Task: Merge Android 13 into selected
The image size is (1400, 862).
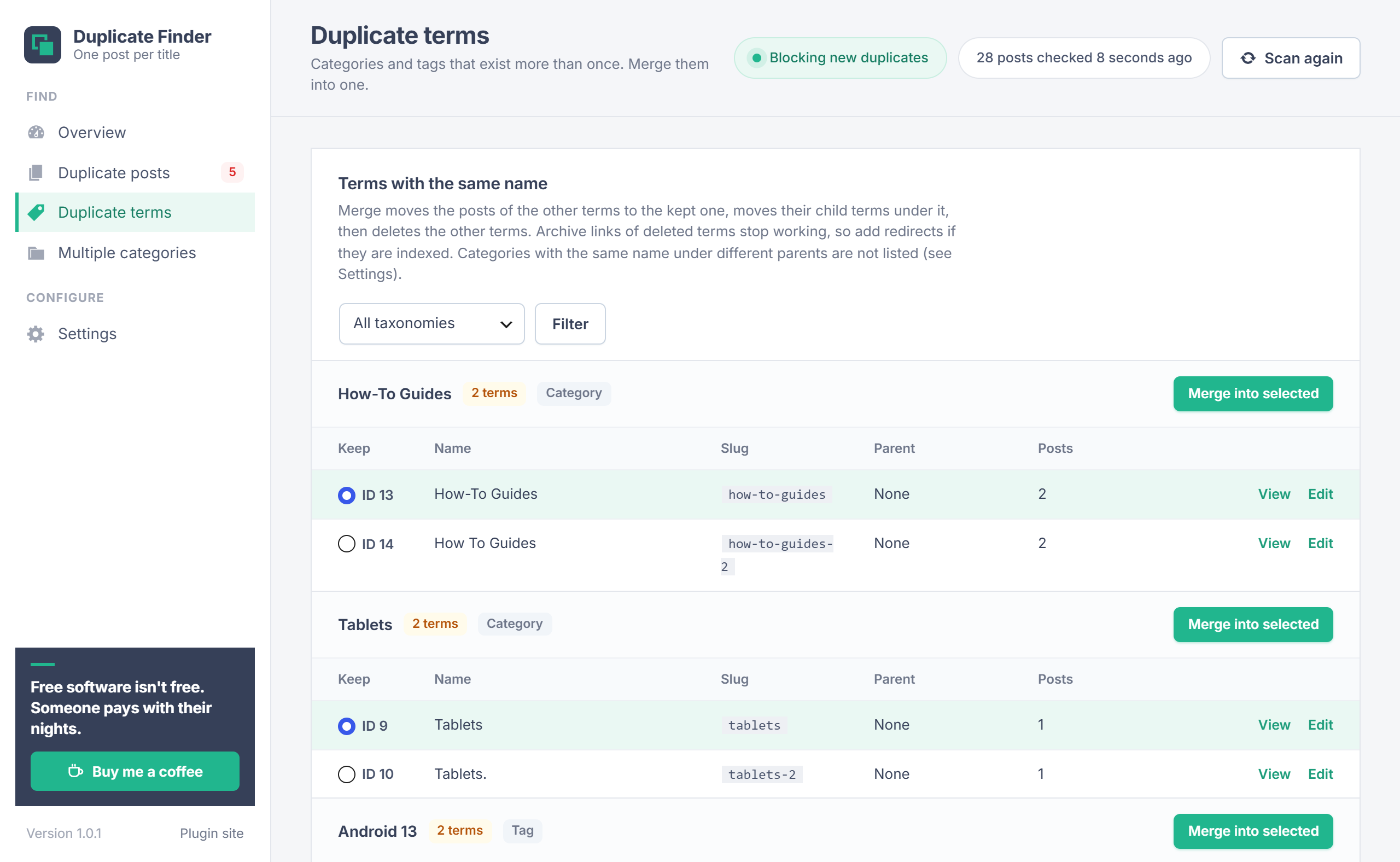Action: pyautogui.click(x=1253, y=831)
